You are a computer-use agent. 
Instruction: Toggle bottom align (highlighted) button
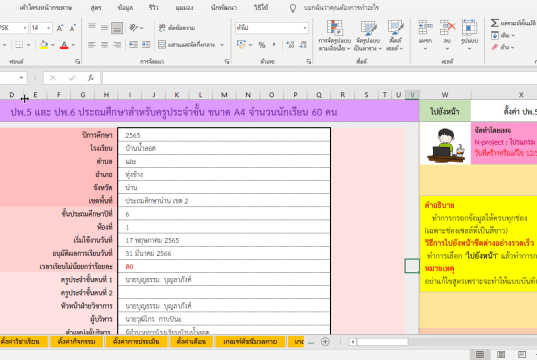click(x=117, y=28)
